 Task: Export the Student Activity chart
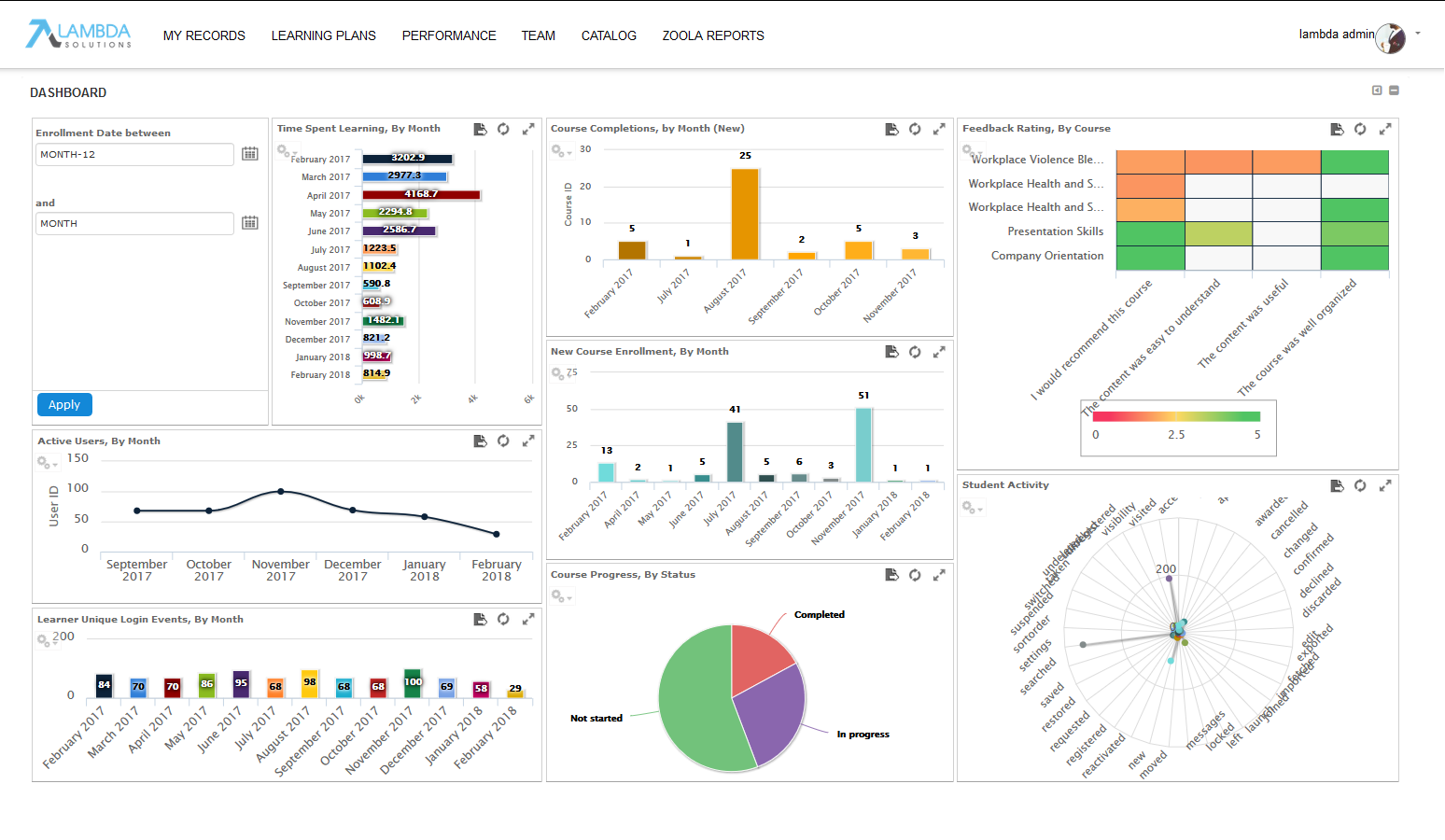point(1337,485)
